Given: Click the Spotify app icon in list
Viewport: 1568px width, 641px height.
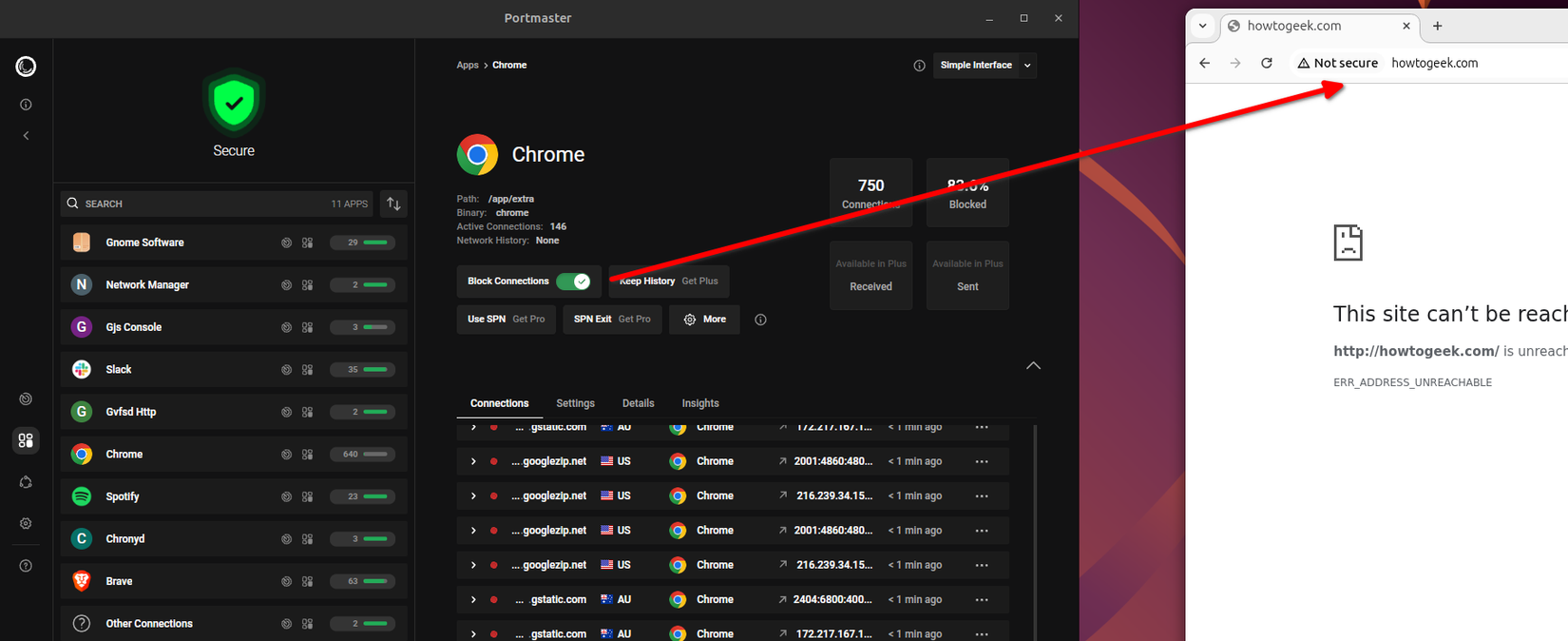Looking at the screenshot, I should pos(82,496).
